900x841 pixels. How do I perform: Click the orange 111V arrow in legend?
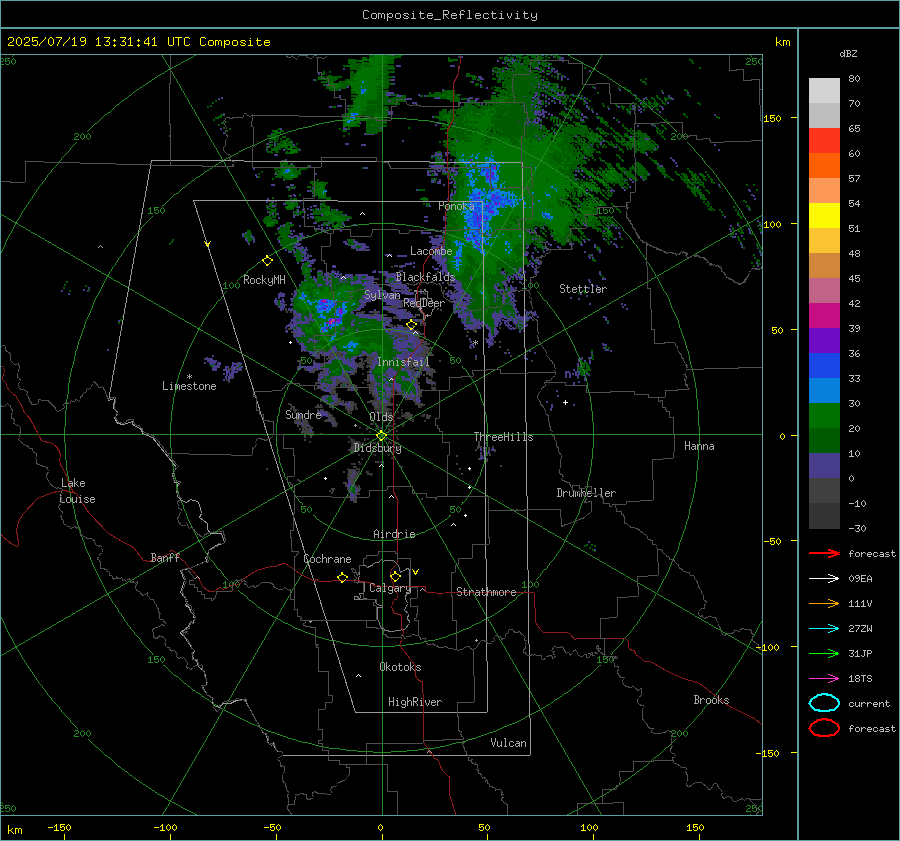pos(824,603)
